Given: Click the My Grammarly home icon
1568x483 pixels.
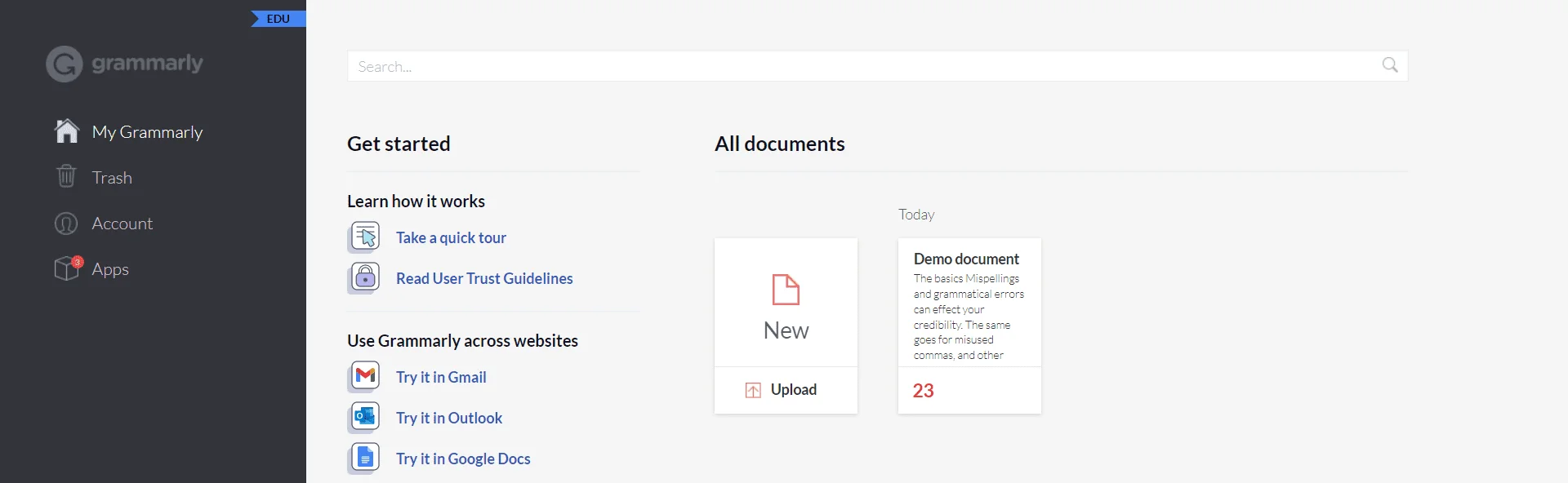Looking at the screenshot, I should coord(66,131).
